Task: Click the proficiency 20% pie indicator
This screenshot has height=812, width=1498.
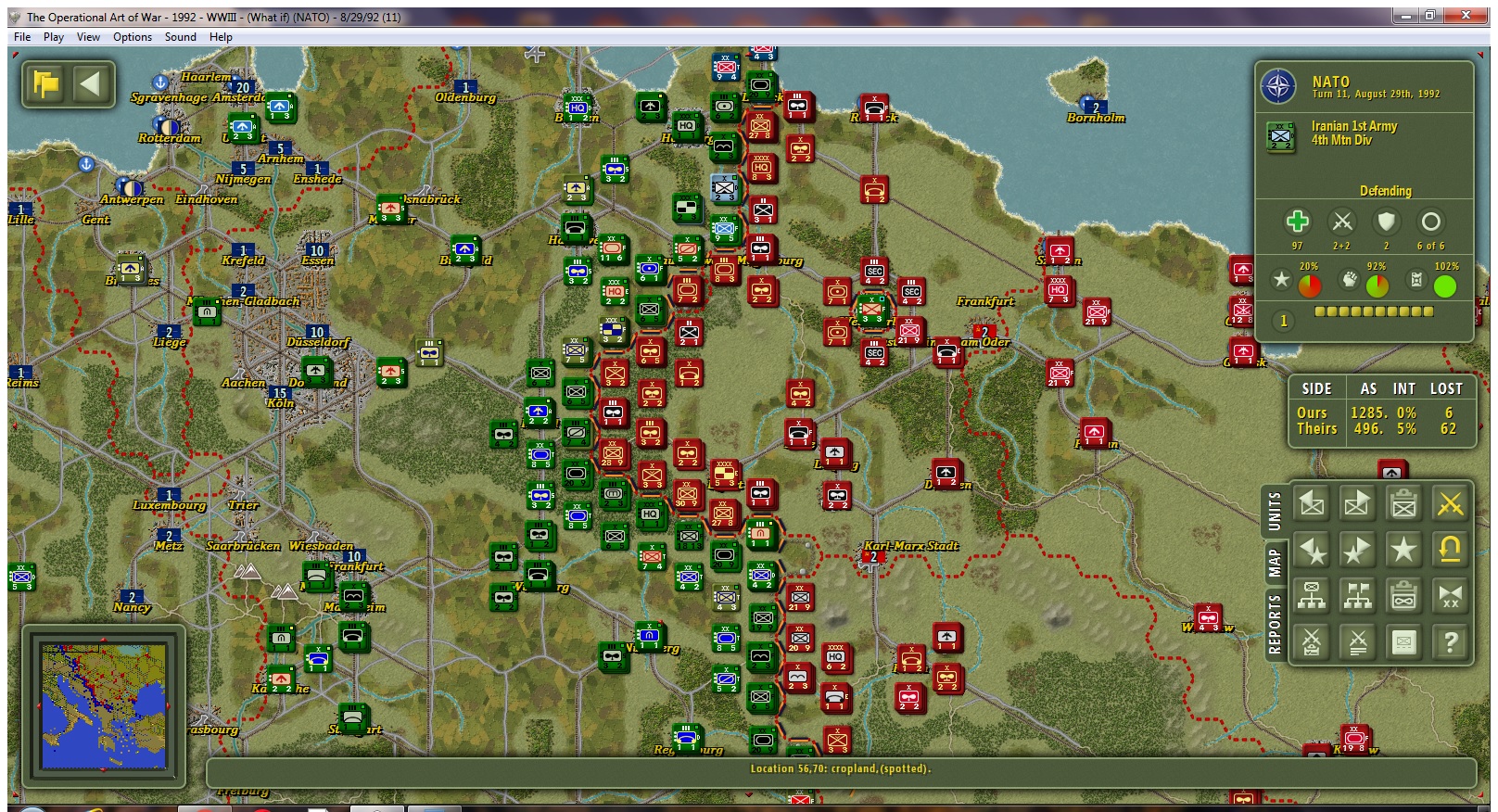Action: coord(1309,285)
